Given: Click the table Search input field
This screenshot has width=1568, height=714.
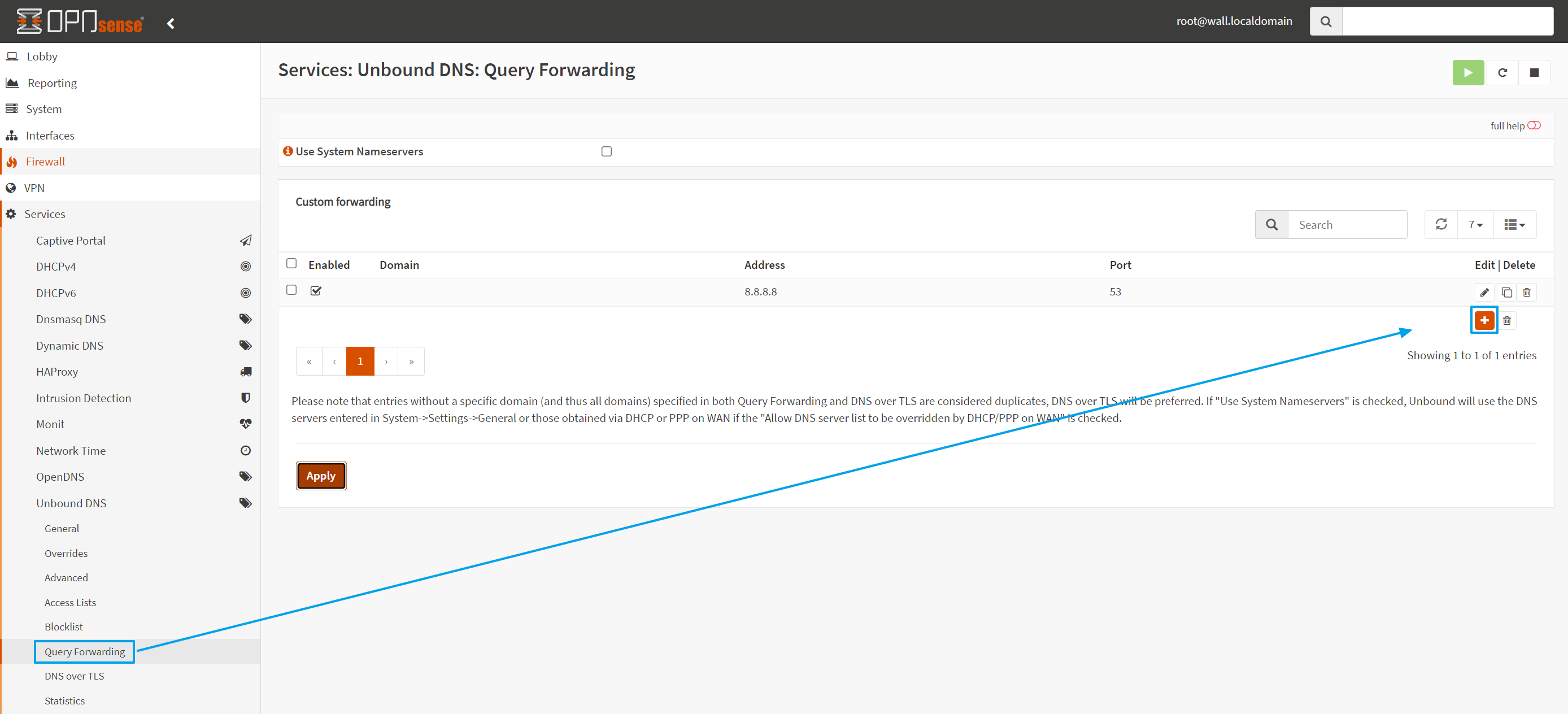Looking at the screenshot, I should [x=1347, y=225].
